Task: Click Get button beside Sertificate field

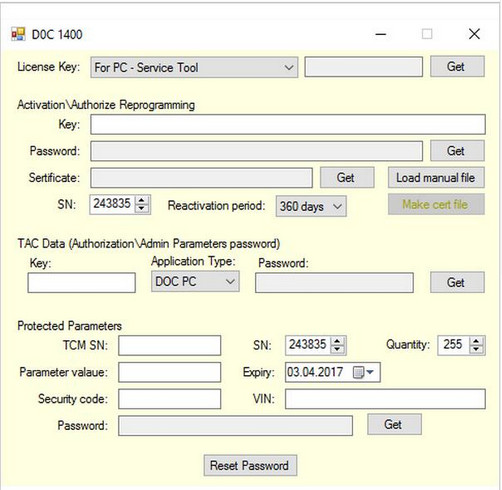Action: click(347, 178)
